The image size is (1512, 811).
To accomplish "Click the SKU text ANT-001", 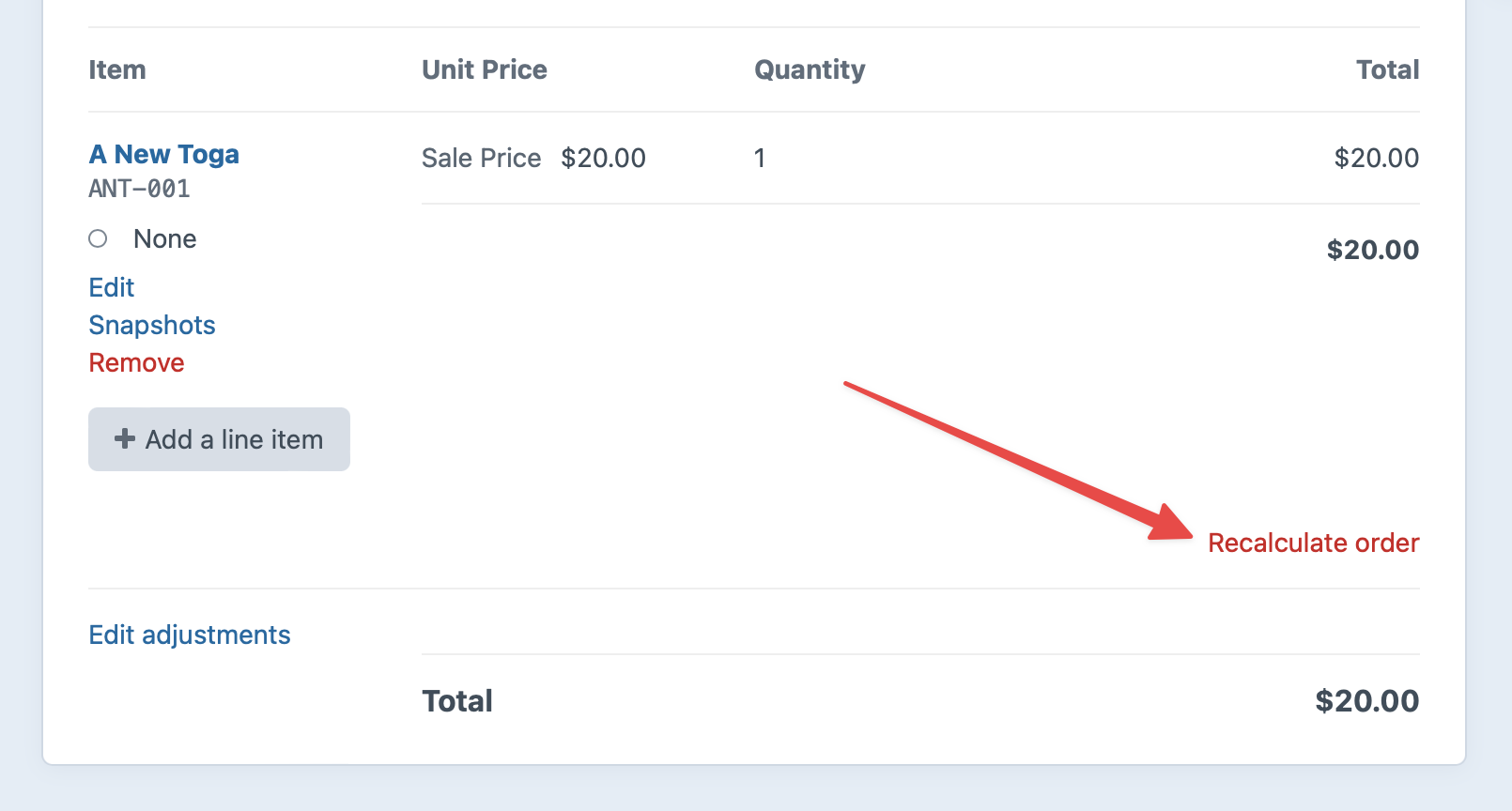I will 139,189.
